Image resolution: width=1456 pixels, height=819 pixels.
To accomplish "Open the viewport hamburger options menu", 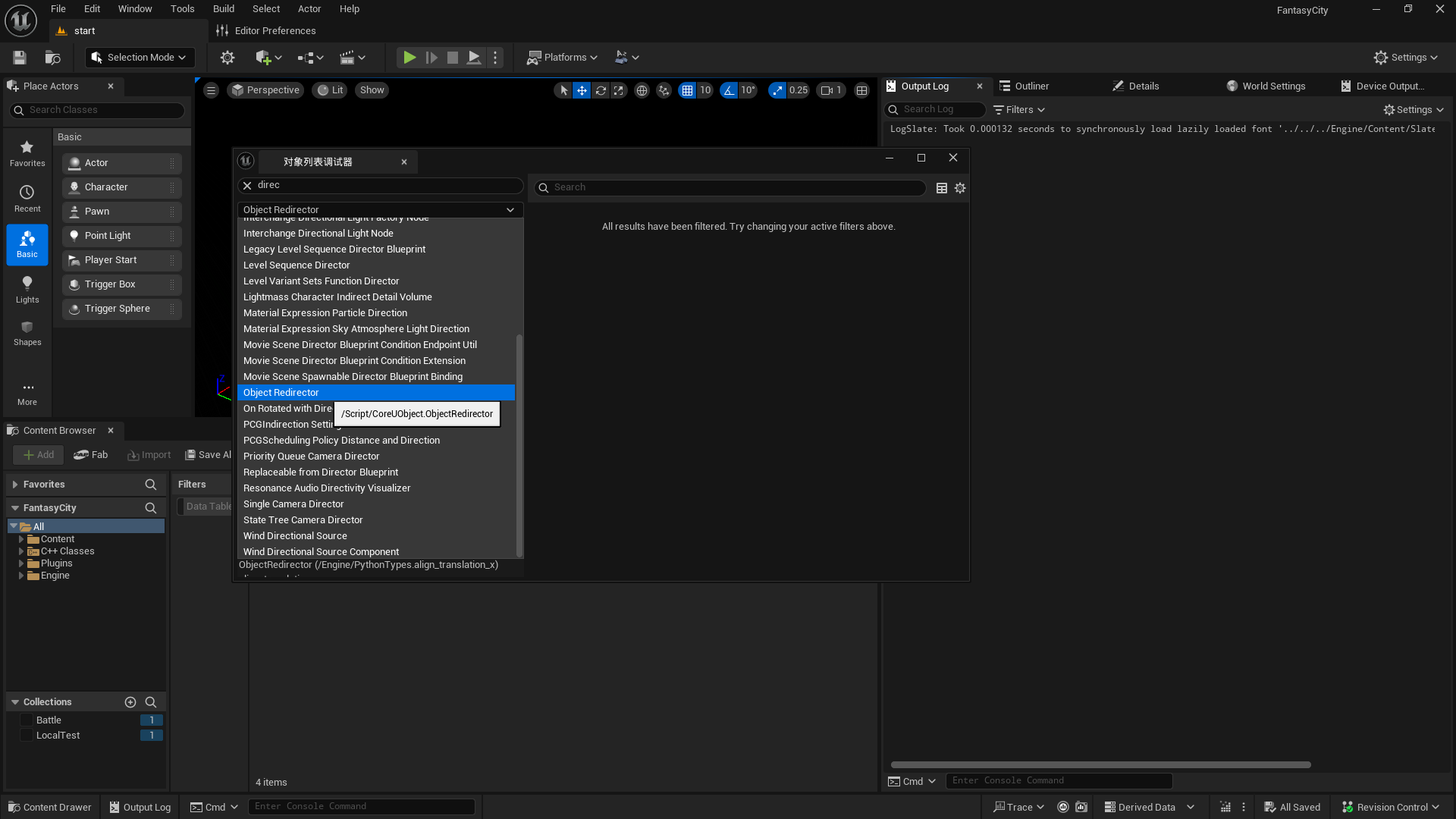I will coord(212,90).
